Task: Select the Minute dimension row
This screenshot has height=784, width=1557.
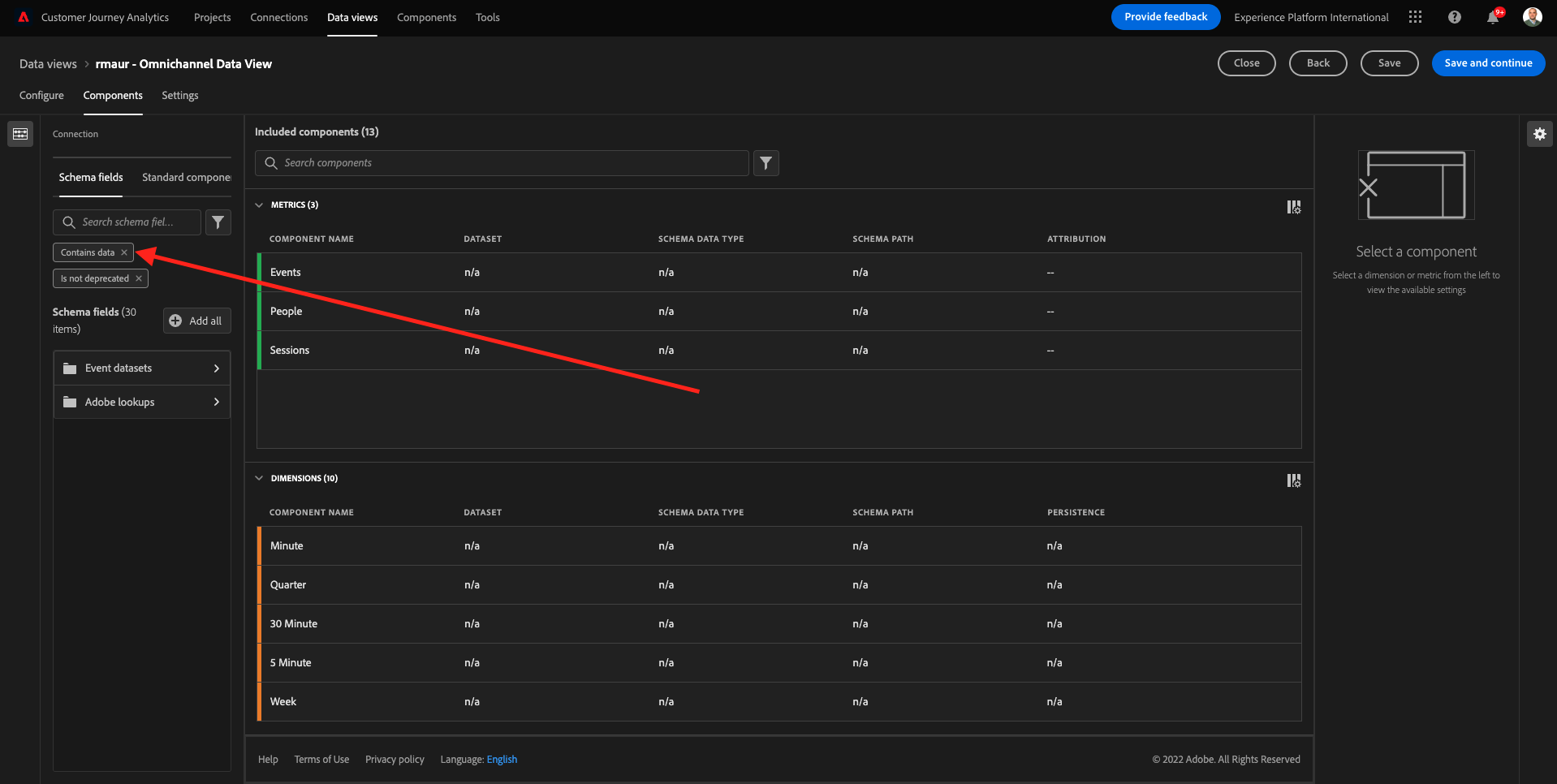Action: 779,546
